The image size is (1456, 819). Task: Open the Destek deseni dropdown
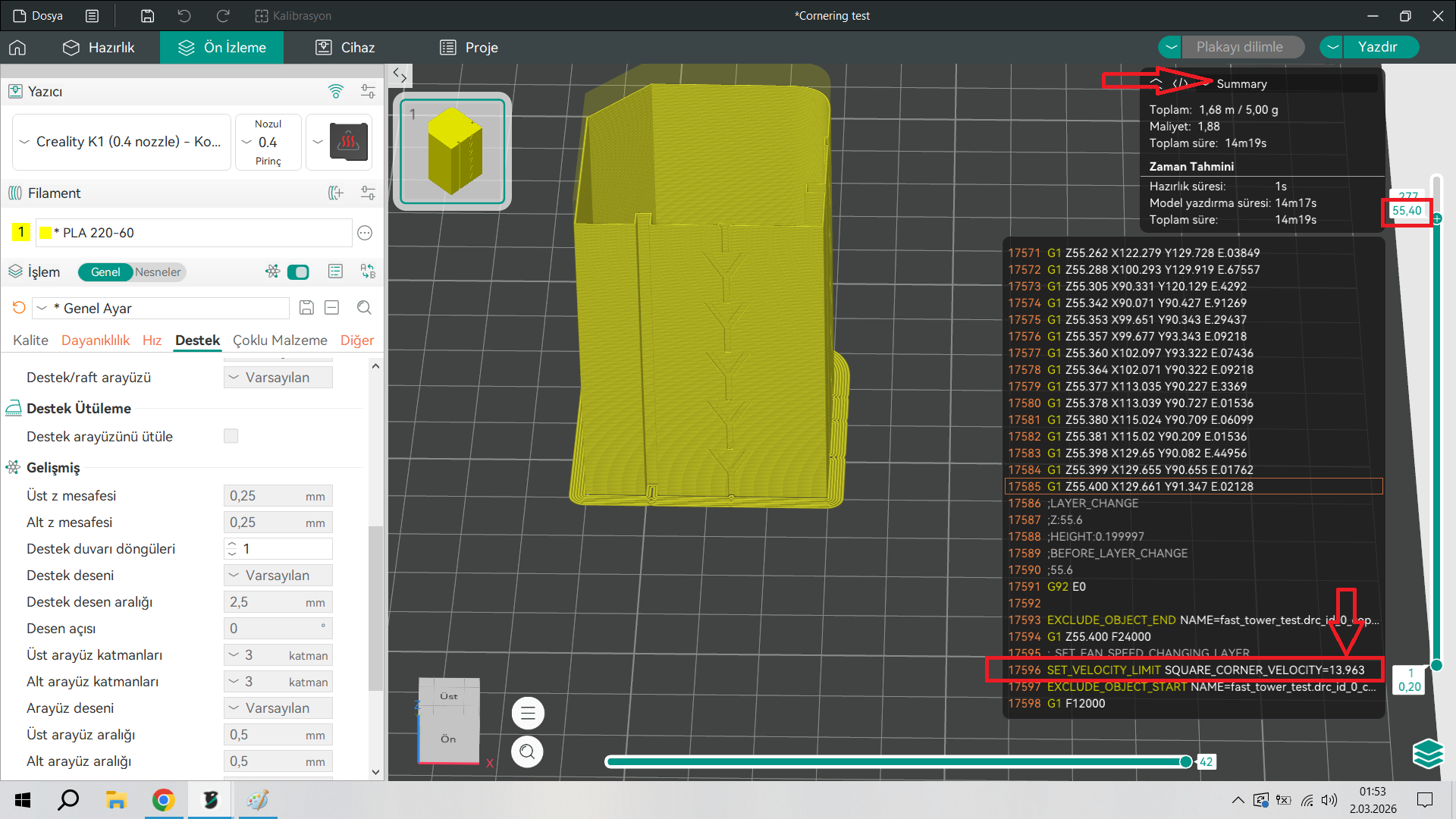click(x=278, y=576)
